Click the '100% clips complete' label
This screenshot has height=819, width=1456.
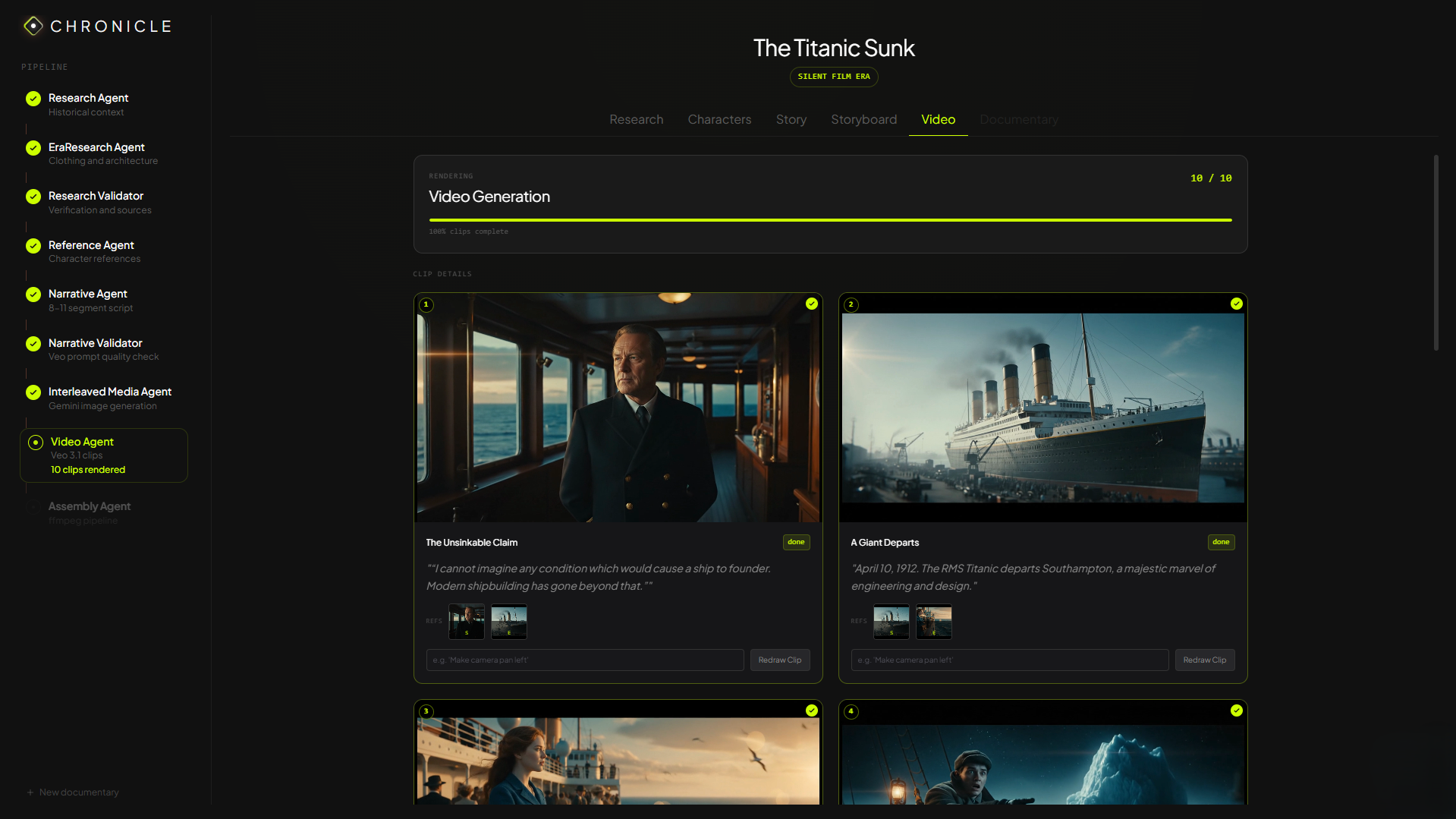click(468, 232)
